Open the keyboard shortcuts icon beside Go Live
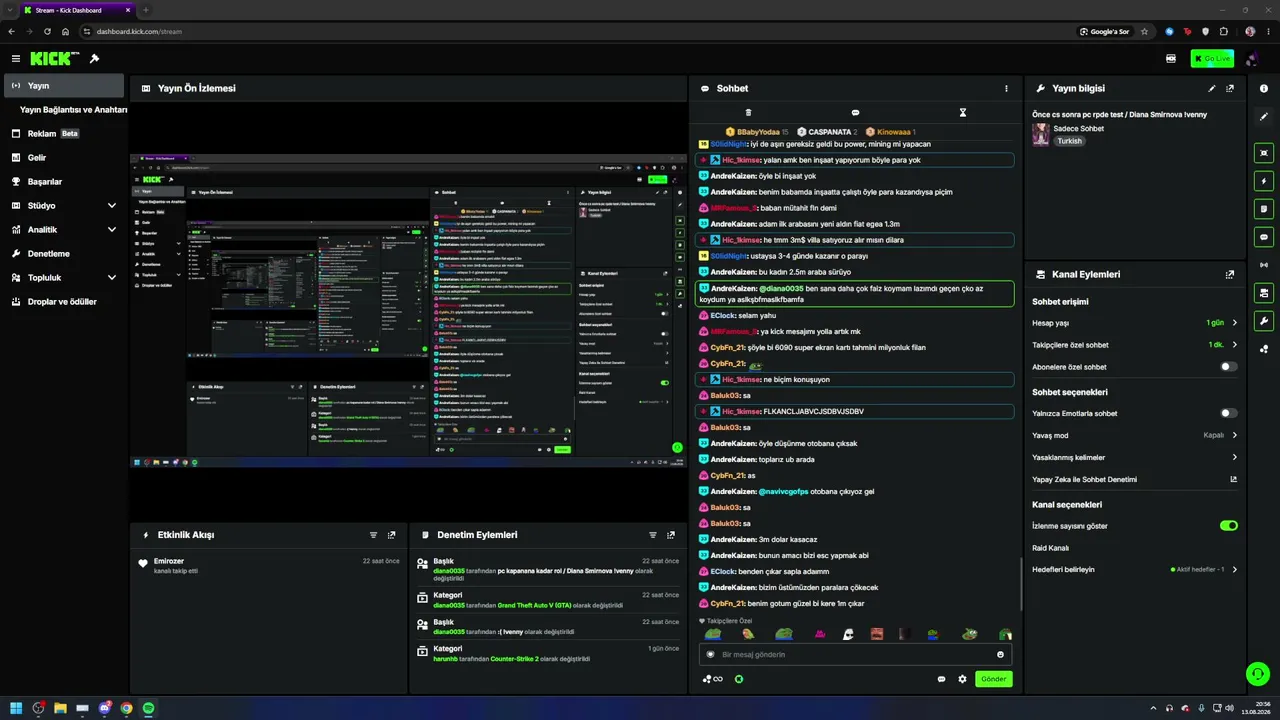The width and height of the screenshot is (1280, 720). (1170, 59)
